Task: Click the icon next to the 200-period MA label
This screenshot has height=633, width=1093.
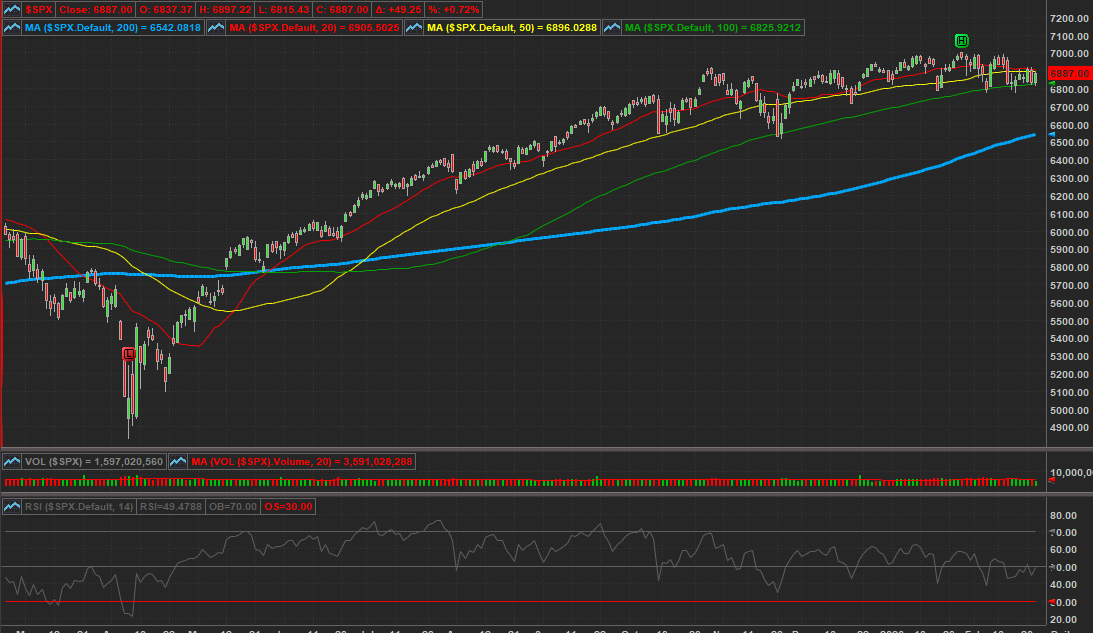Action: point(12,28)
